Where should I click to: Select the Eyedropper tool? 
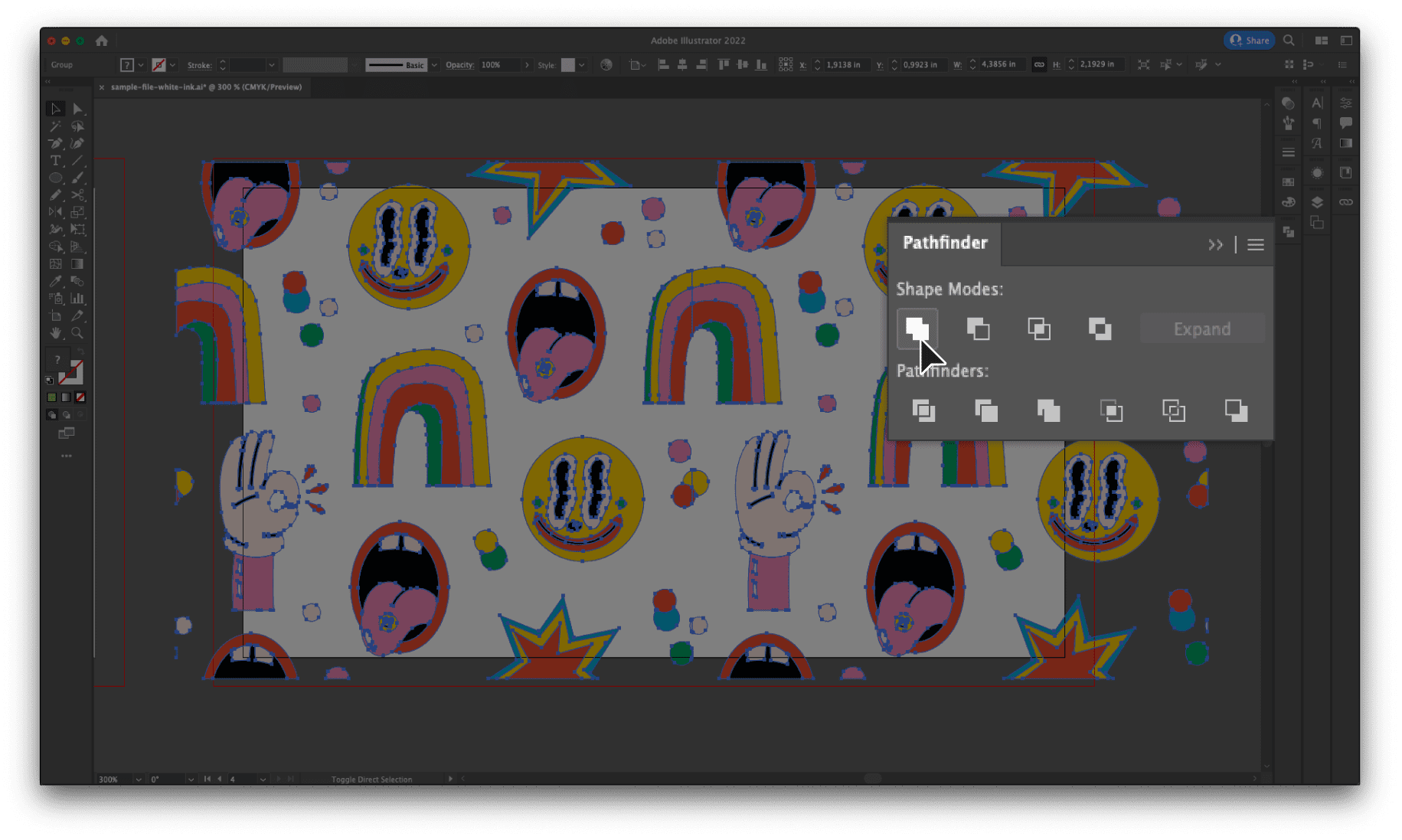[x=55, y=281]
